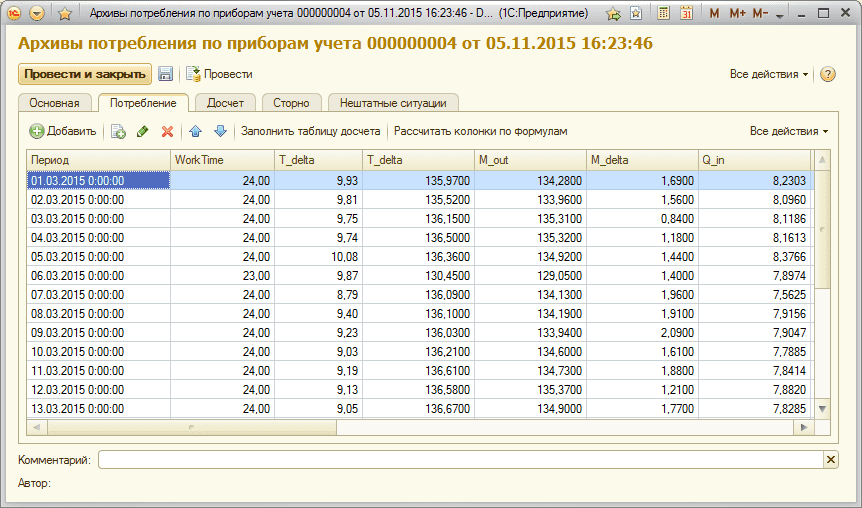Viewport: 862px width, 508px height.
Task: Click the horizontal scrollbar thumb
Action: tap(191, 427)
